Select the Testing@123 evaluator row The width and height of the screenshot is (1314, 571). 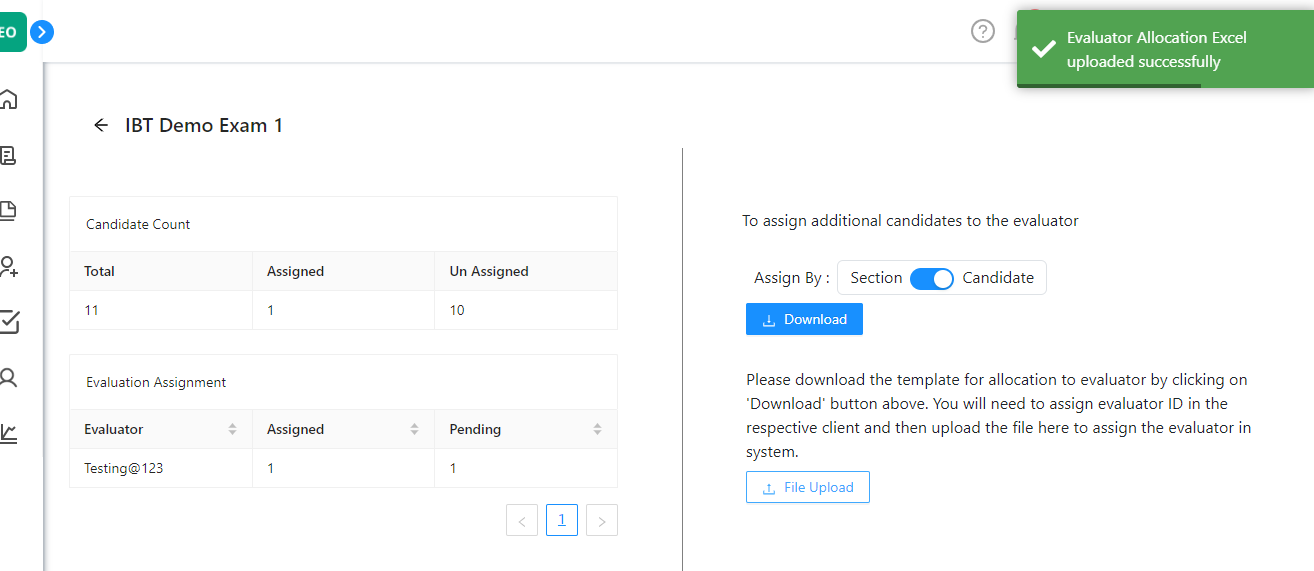click(343, 468)
